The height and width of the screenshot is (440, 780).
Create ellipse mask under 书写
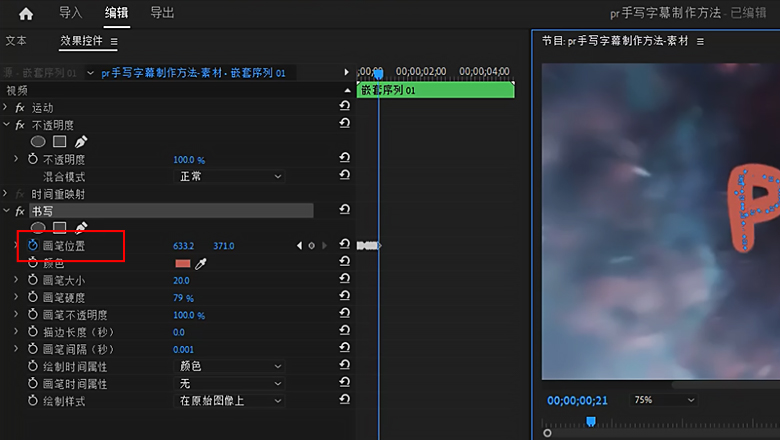[x=38, y=228]
